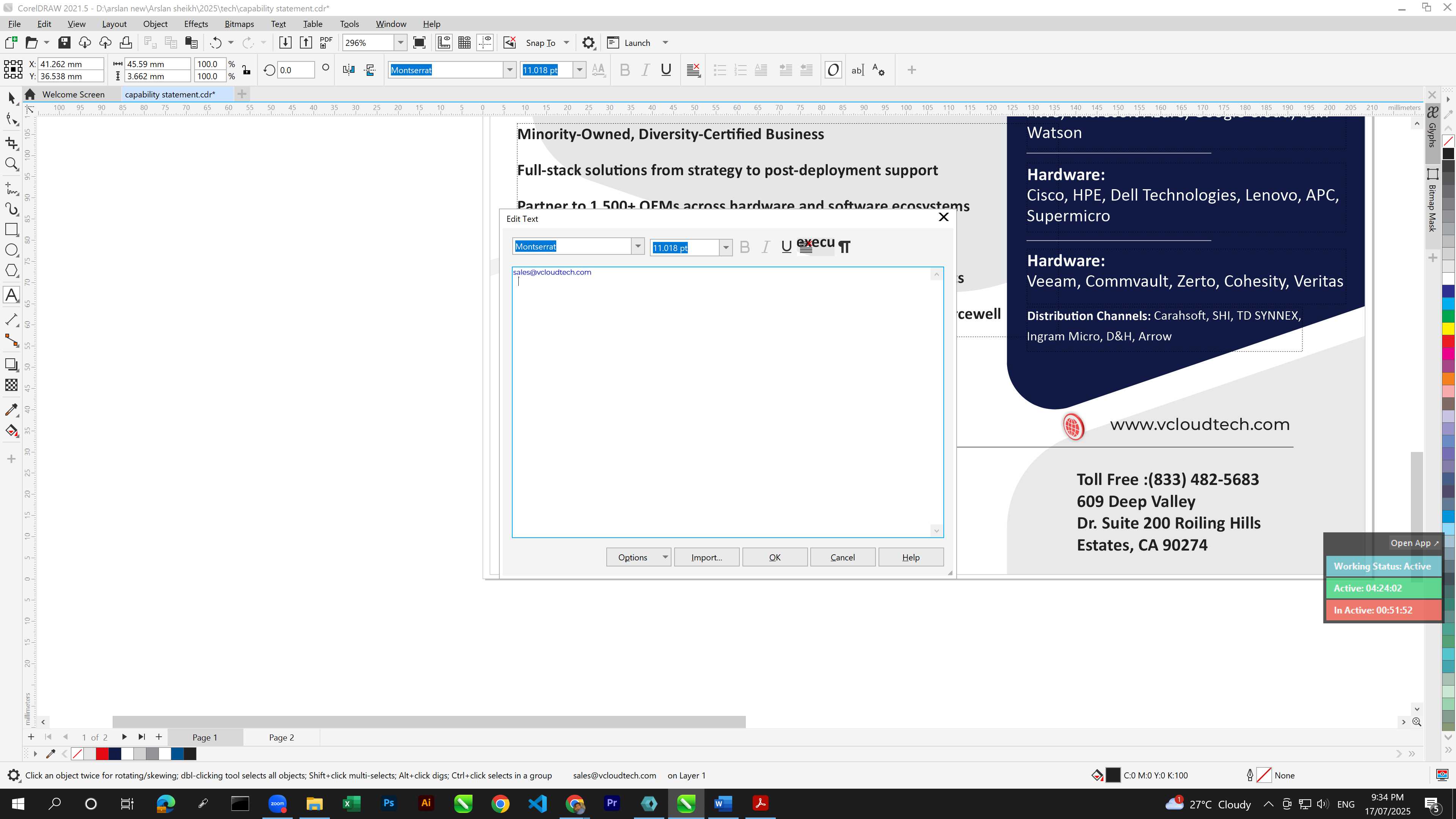Toggle the lock ratio padlock icon
This screenshot has height=819, width=1456.
[246, 70]
